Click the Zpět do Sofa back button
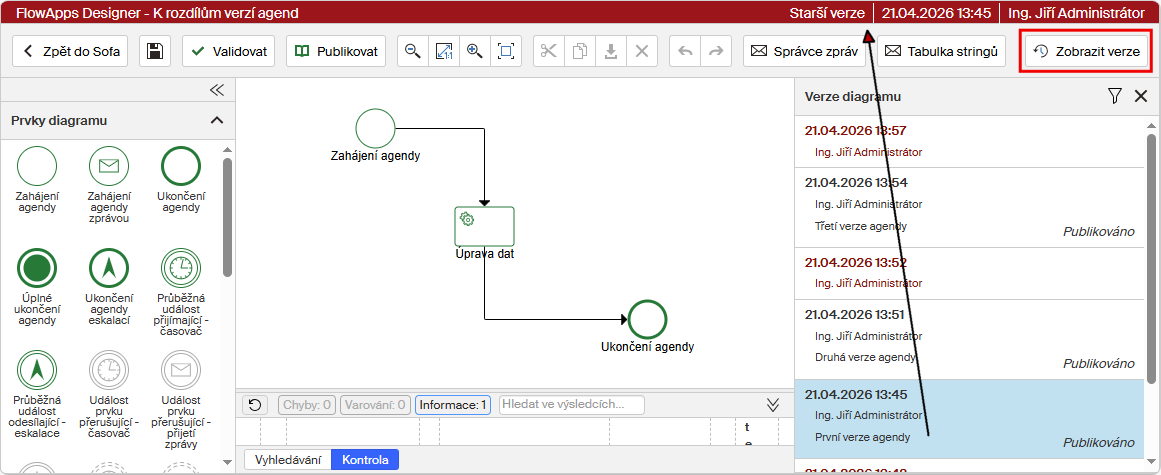1161x475 pixels. coord(70,51)
